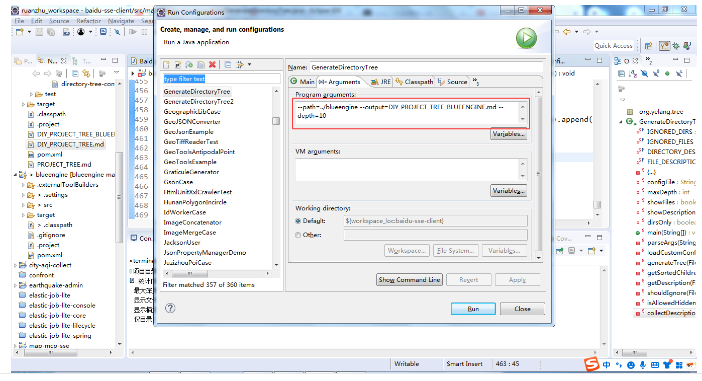Viewport: 702px width, 381px height.
Task: Click Hide Fields icon in Outline toolbar
Action: (645, 73)
